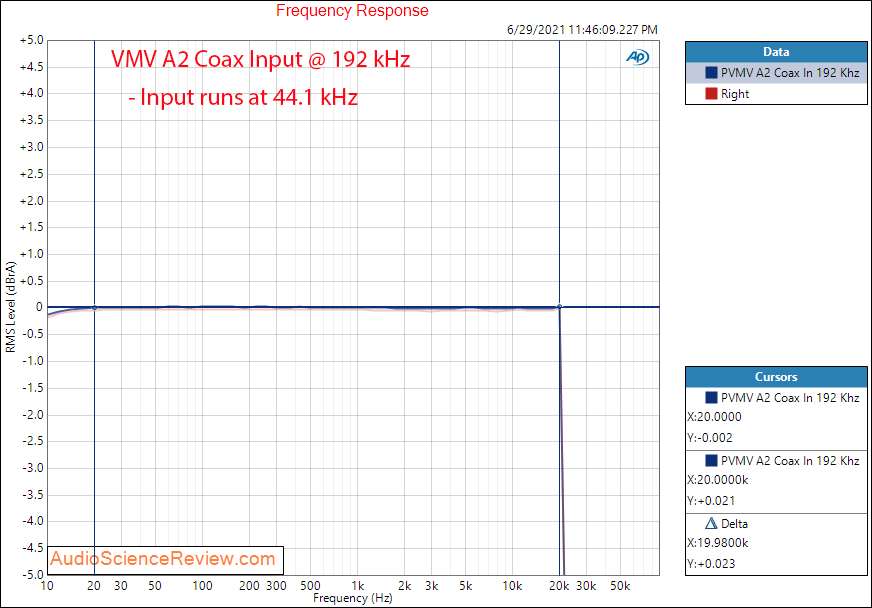Click the timestamp 6/29/2021 11:46:09.227 PM
The image size is (872, 608).
(582, 29)
